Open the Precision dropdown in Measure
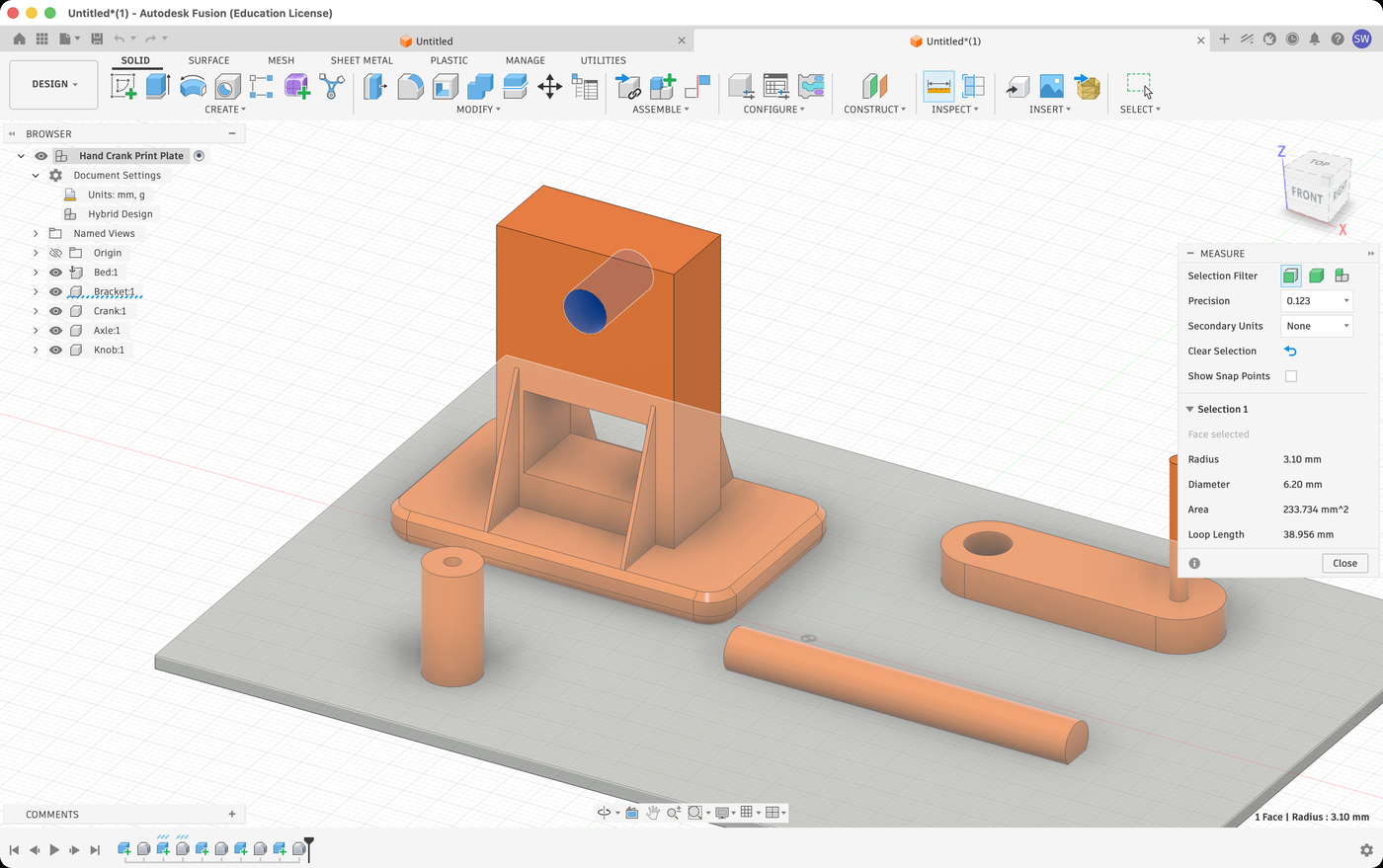 pyautogui.click(x=1317, y=301)
